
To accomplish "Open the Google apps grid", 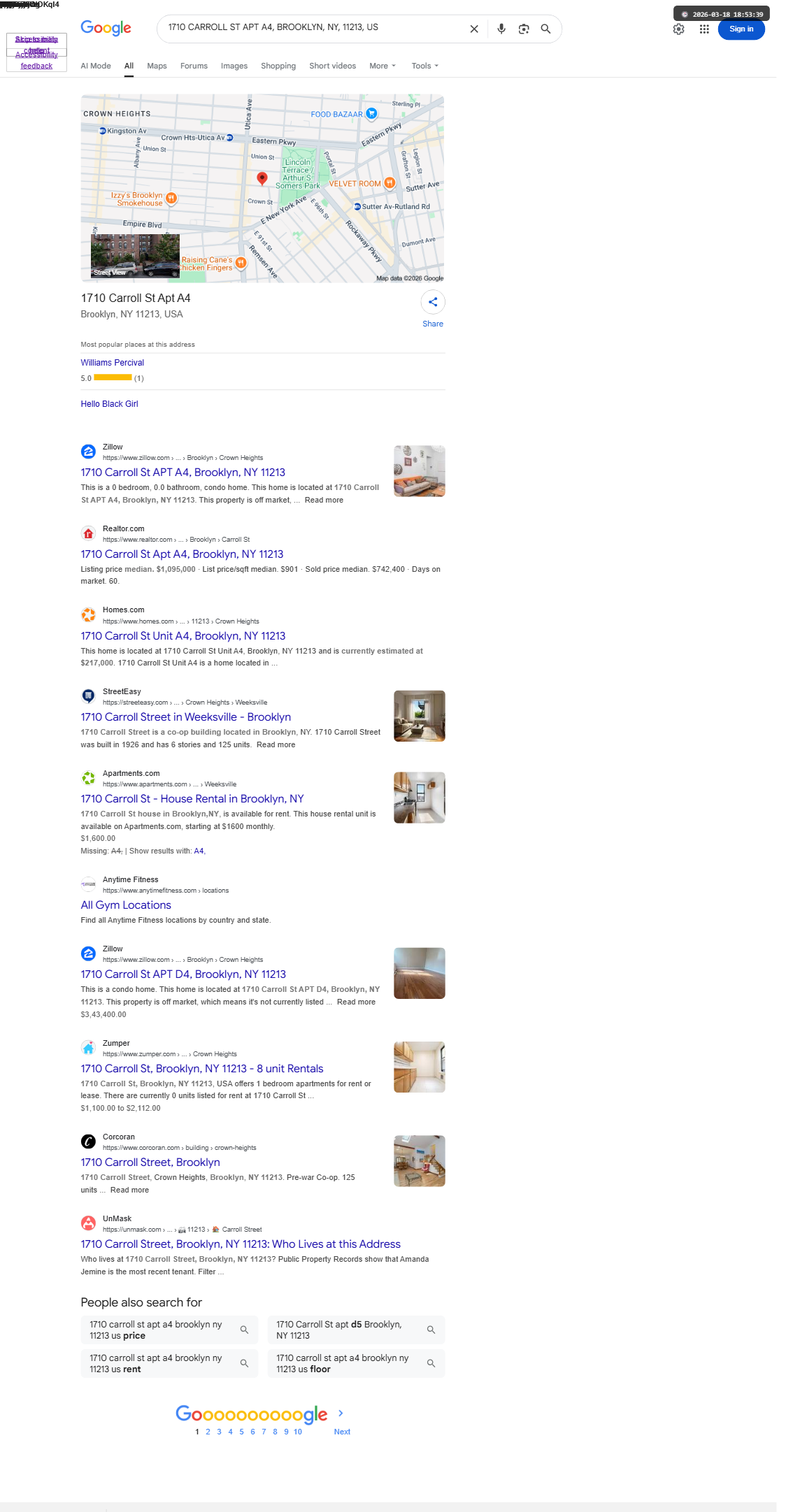I will (x=704, y=29).
